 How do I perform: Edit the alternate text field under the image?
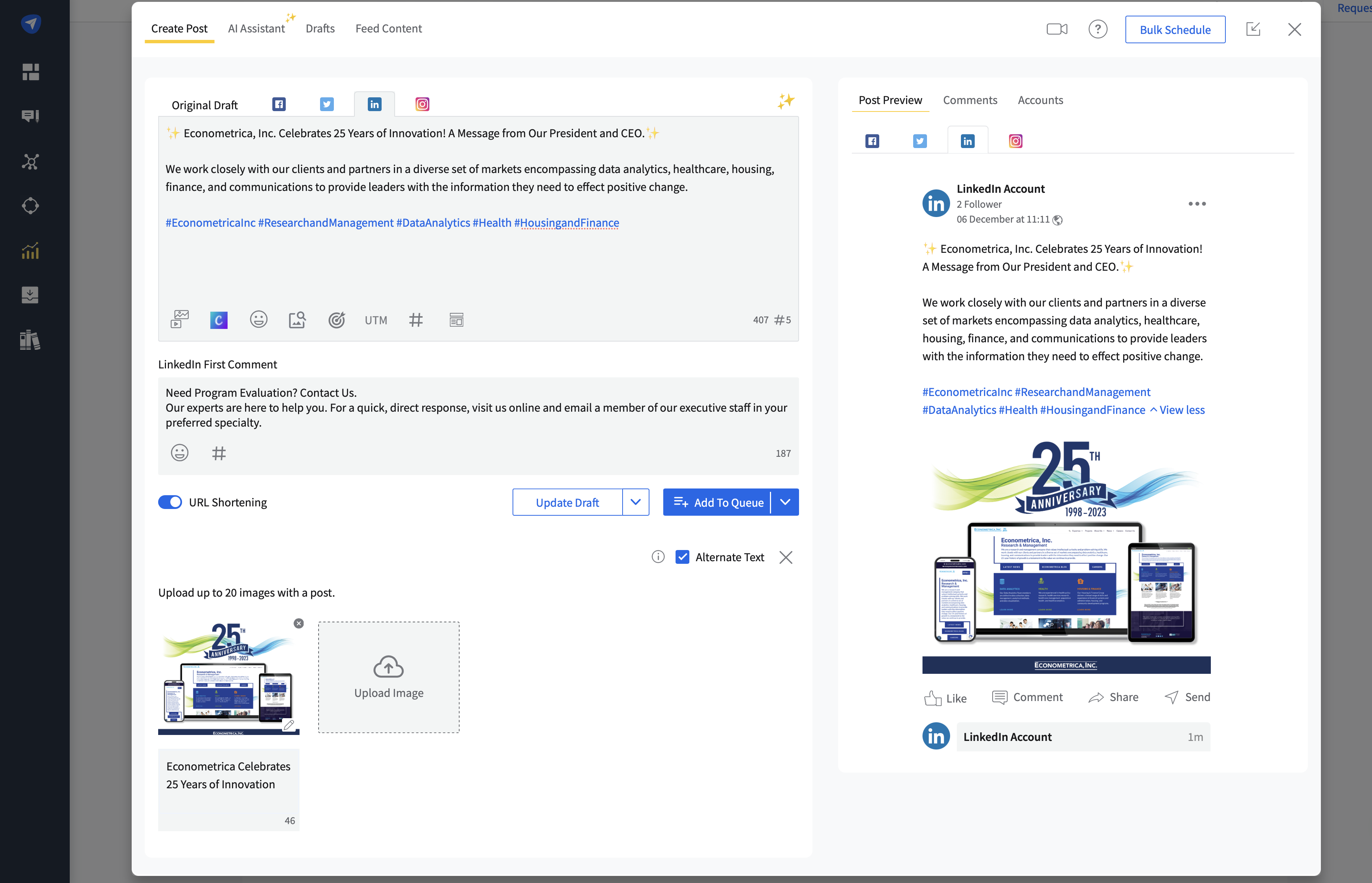[229, 789]
